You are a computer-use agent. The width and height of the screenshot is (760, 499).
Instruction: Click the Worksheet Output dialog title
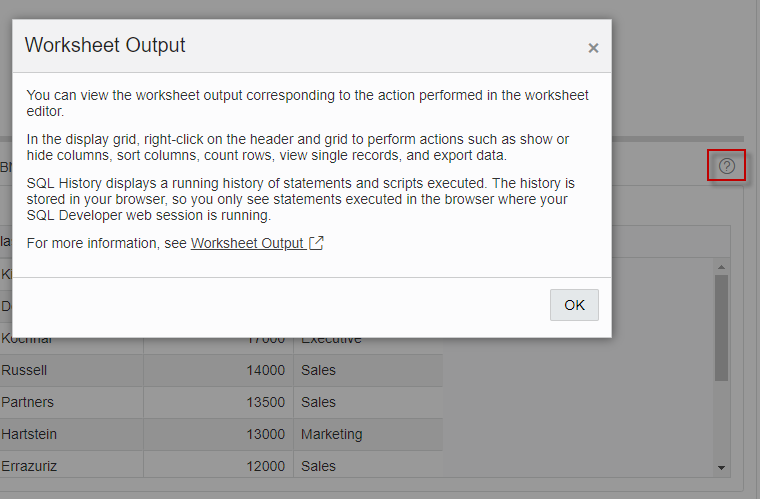click(105, 45)
